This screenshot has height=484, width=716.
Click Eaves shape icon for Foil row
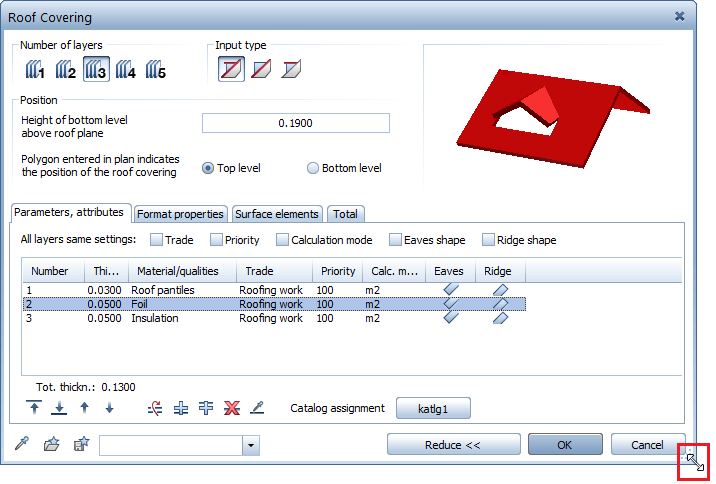(x=451, y=304)
